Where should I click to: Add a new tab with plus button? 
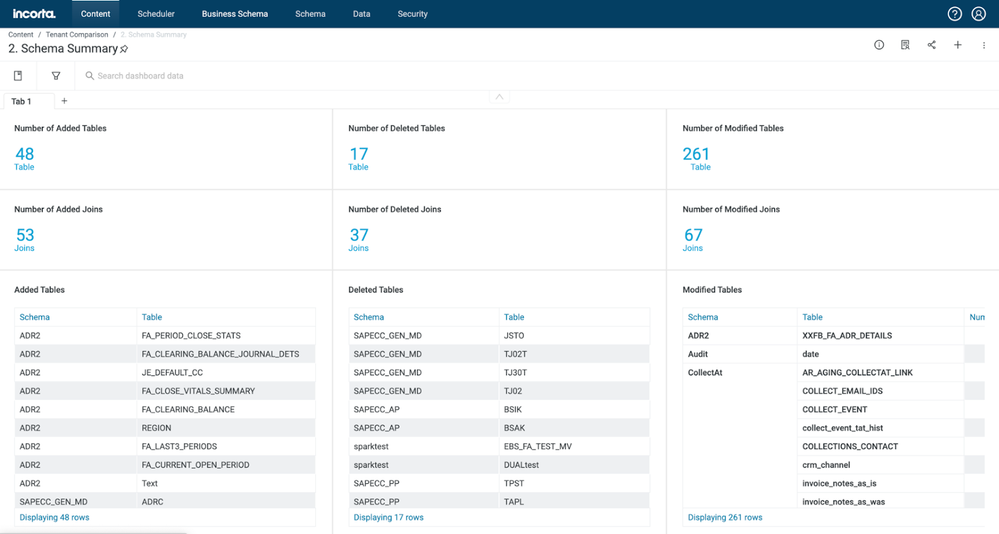click(x=64, y=101)
